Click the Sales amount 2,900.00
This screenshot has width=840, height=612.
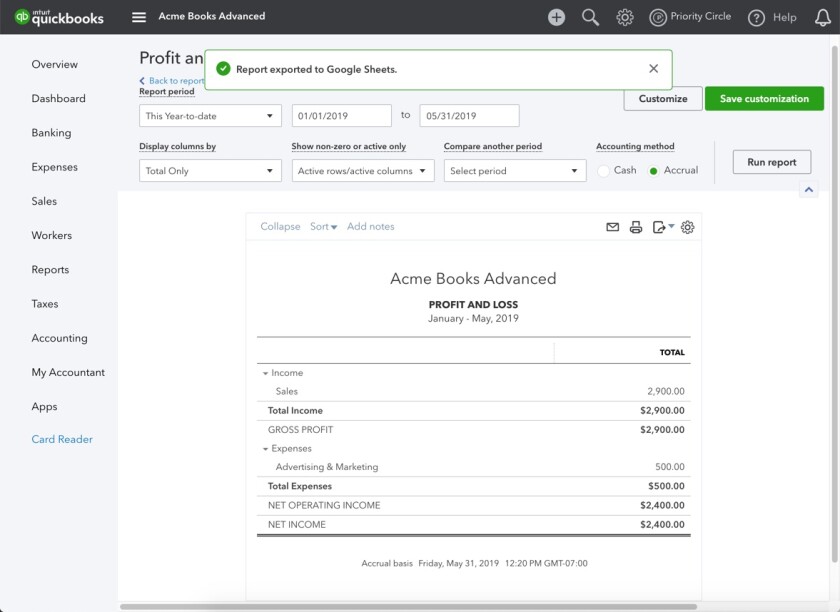click(x=665, y=392)
